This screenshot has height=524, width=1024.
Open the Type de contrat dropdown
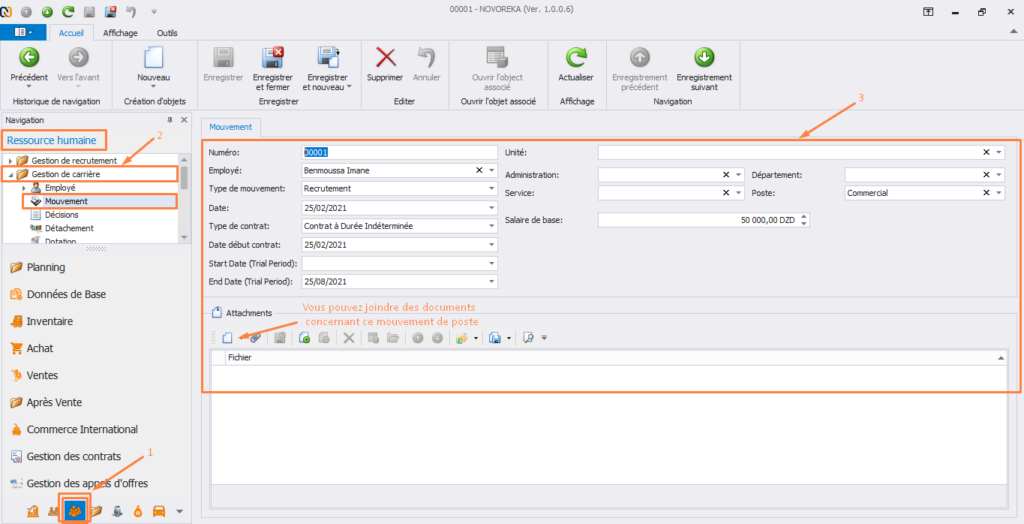tap(491, 226)
